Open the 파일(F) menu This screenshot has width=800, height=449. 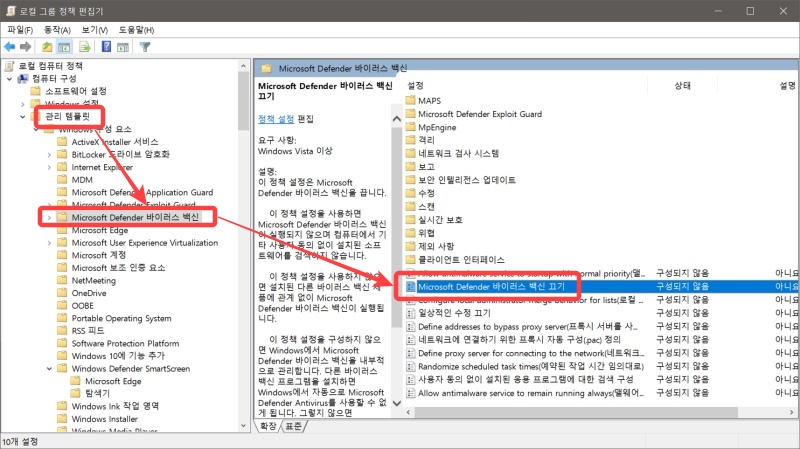(20, 30)
